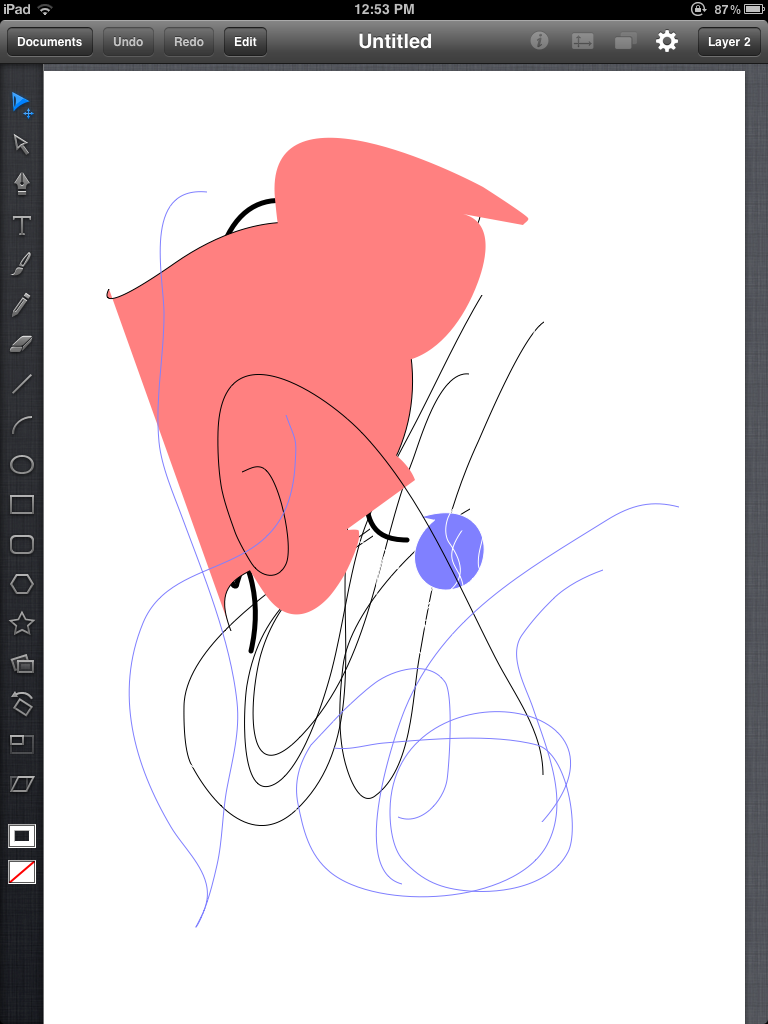Image resolution: width=768 pixels, height=1024 pixels.
Task: Choose the Polygon hexagon tool
Action: point(21,584)
